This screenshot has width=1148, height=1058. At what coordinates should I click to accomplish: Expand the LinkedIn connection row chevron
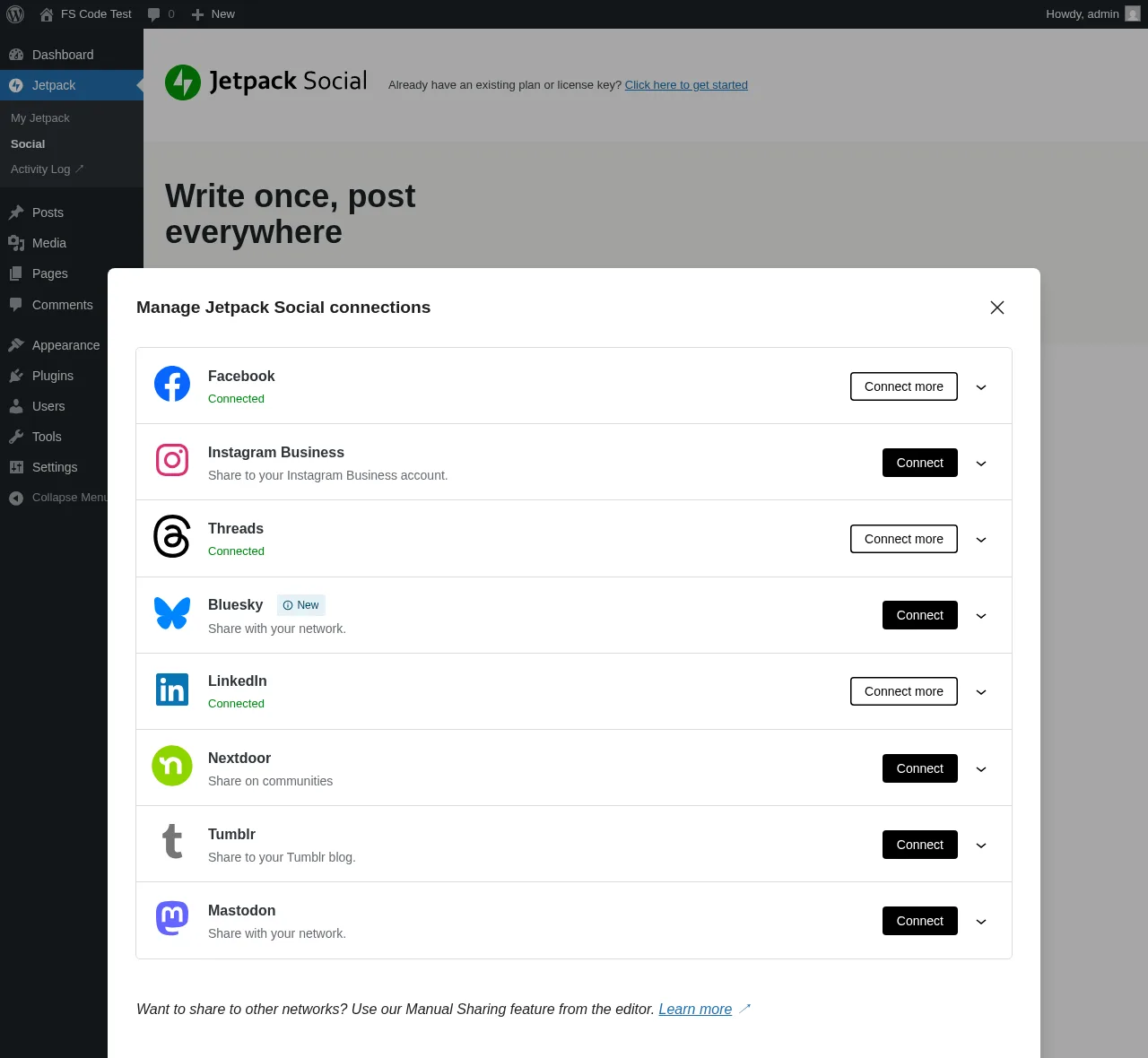981,692
